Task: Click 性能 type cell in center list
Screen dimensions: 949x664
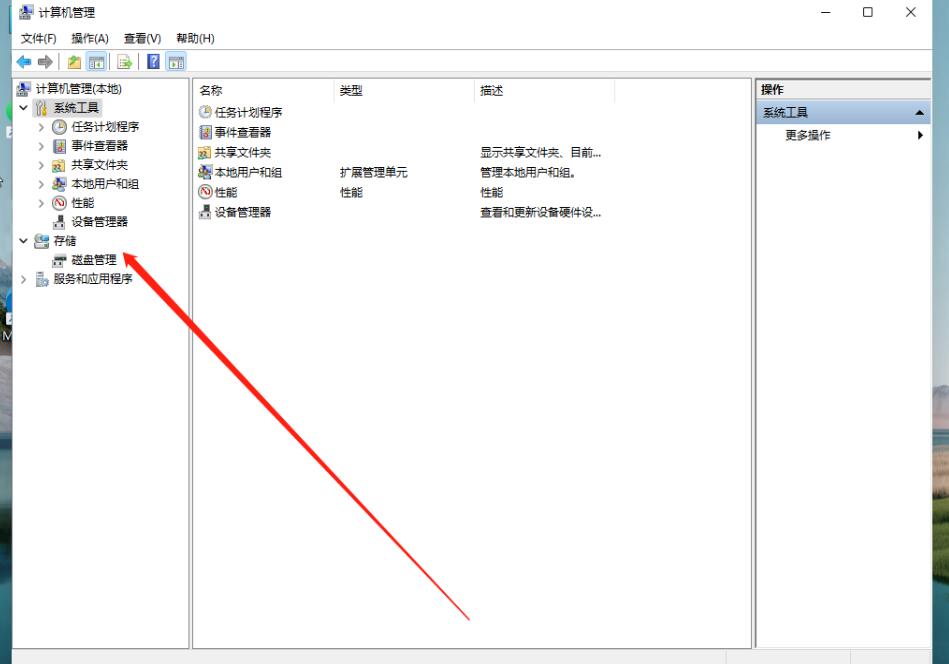Action: pyautogui.click(x=351, y=192)
